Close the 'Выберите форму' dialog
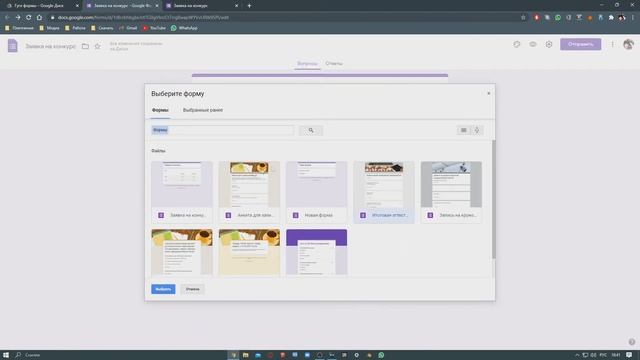 coord(488,93)
